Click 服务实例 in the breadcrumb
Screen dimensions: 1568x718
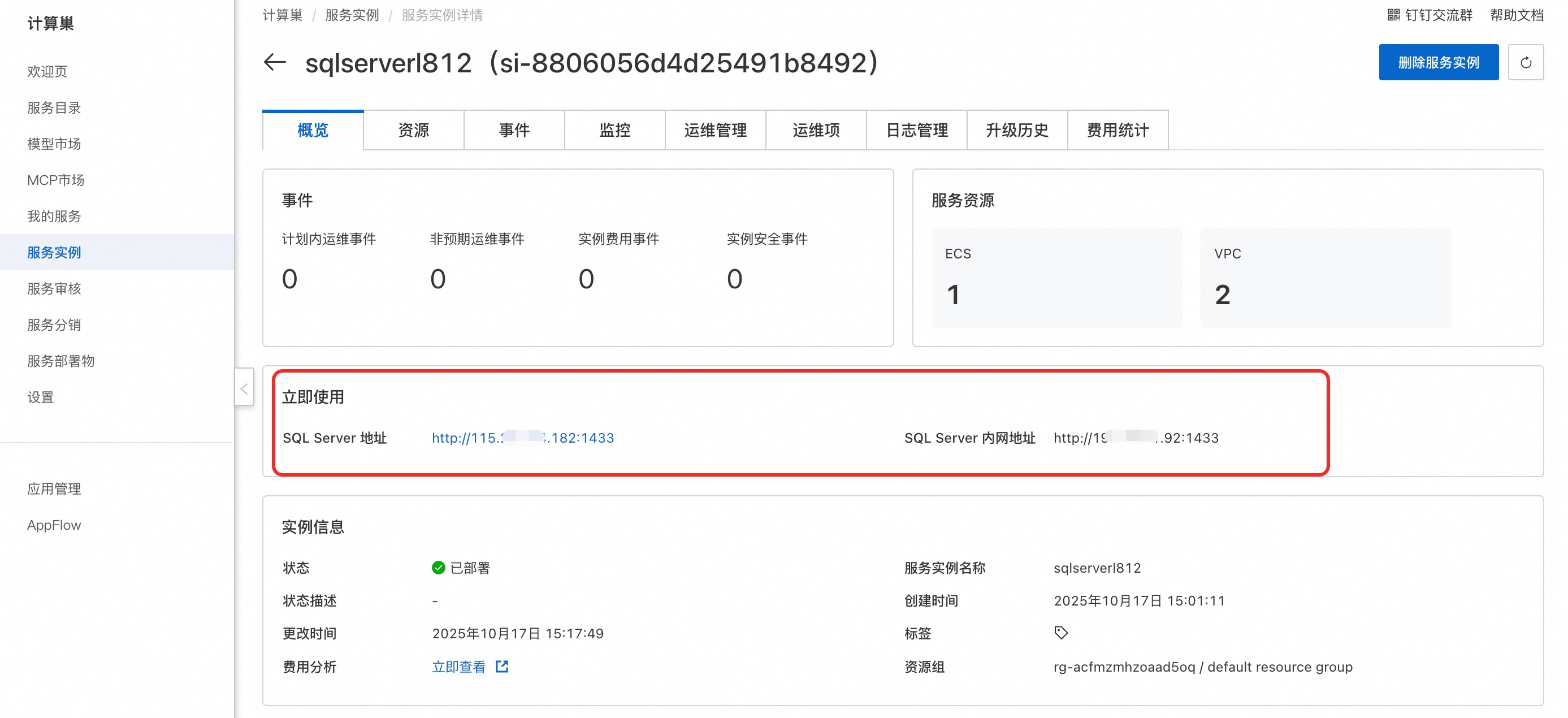coord(352,15)
